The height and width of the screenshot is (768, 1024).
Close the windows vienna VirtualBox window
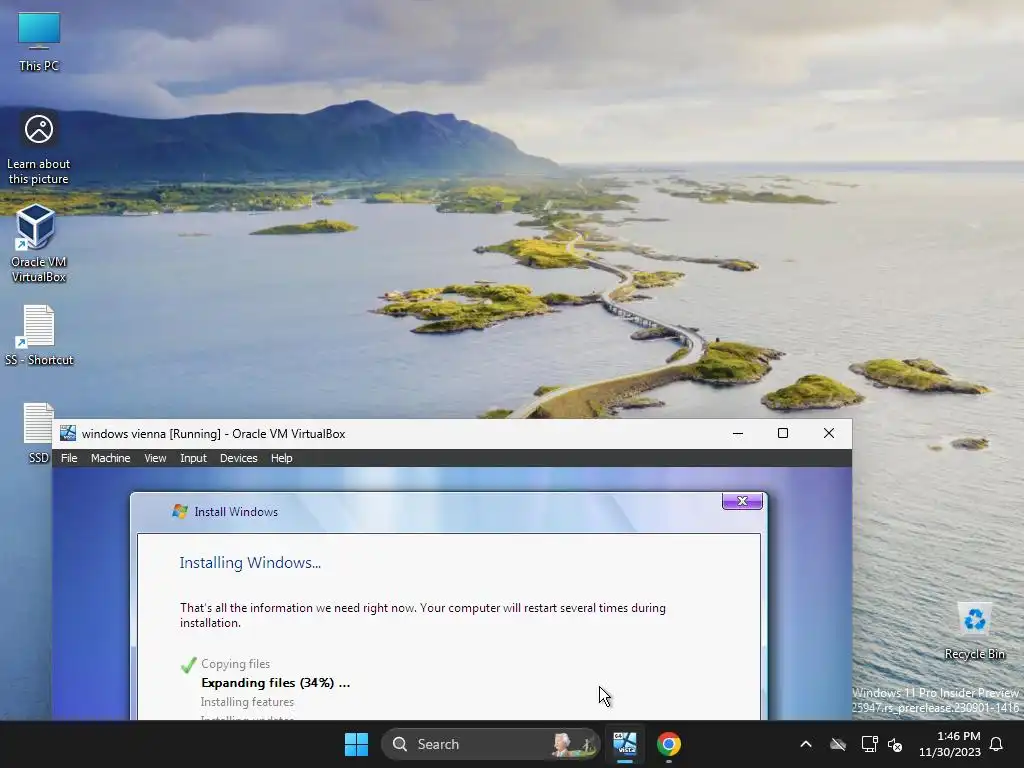(x=829, y=433)
